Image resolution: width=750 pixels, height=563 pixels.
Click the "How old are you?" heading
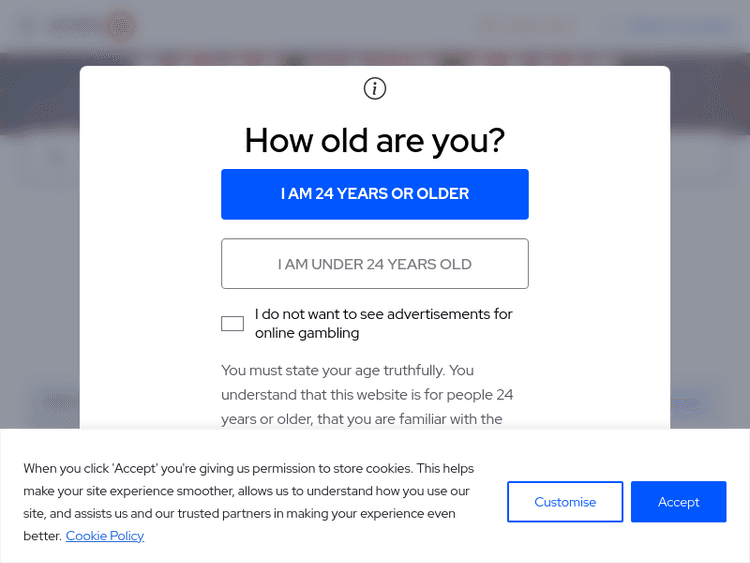click(375, 141)
